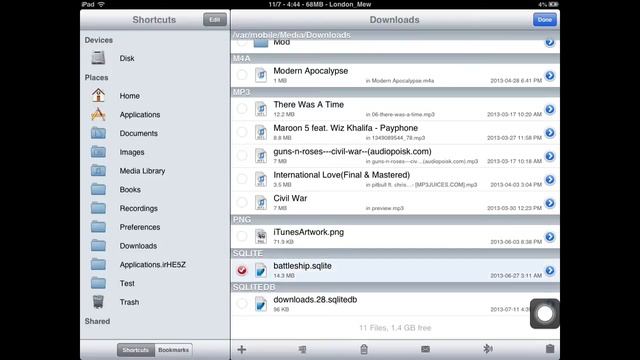The height and width of the screenshot is (360, 640).
Task: Open the Maroon 5 feat. Wiz Khalifa - Payphone file
Action: coord(345,128)
